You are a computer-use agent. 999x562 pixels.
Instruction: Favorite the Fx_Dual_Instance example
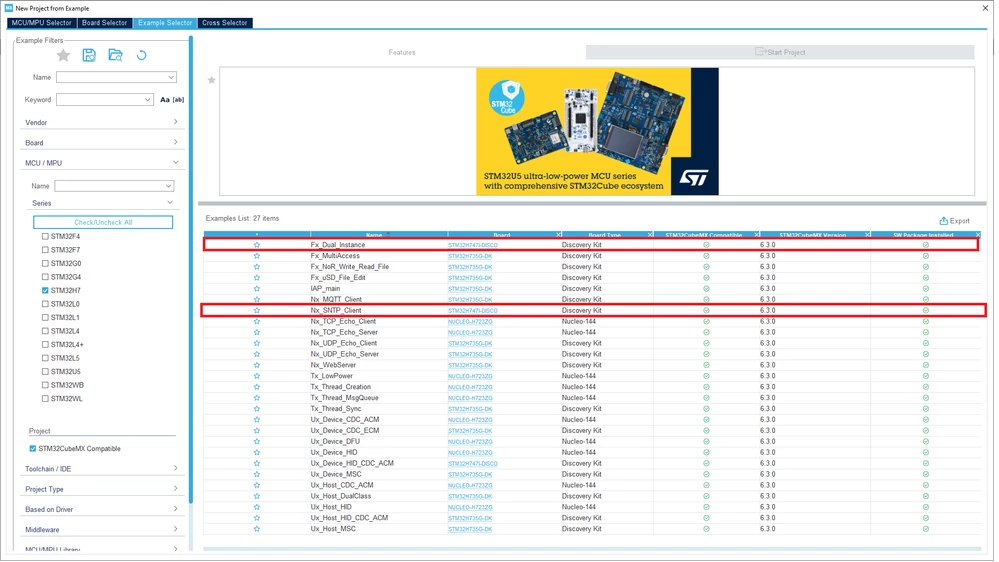point(257,245)
